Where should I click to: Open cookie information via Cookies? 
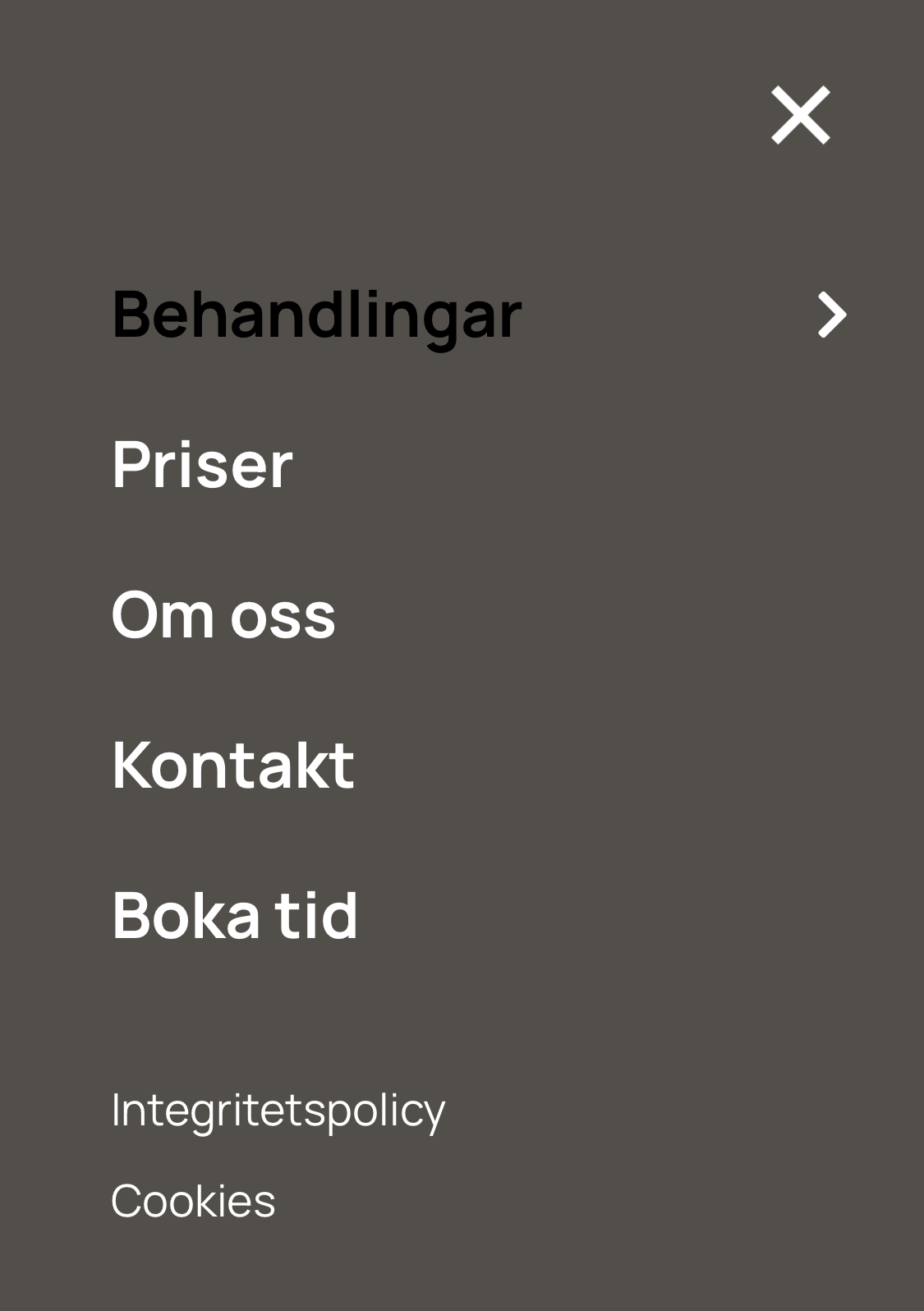coord(193,1201)
